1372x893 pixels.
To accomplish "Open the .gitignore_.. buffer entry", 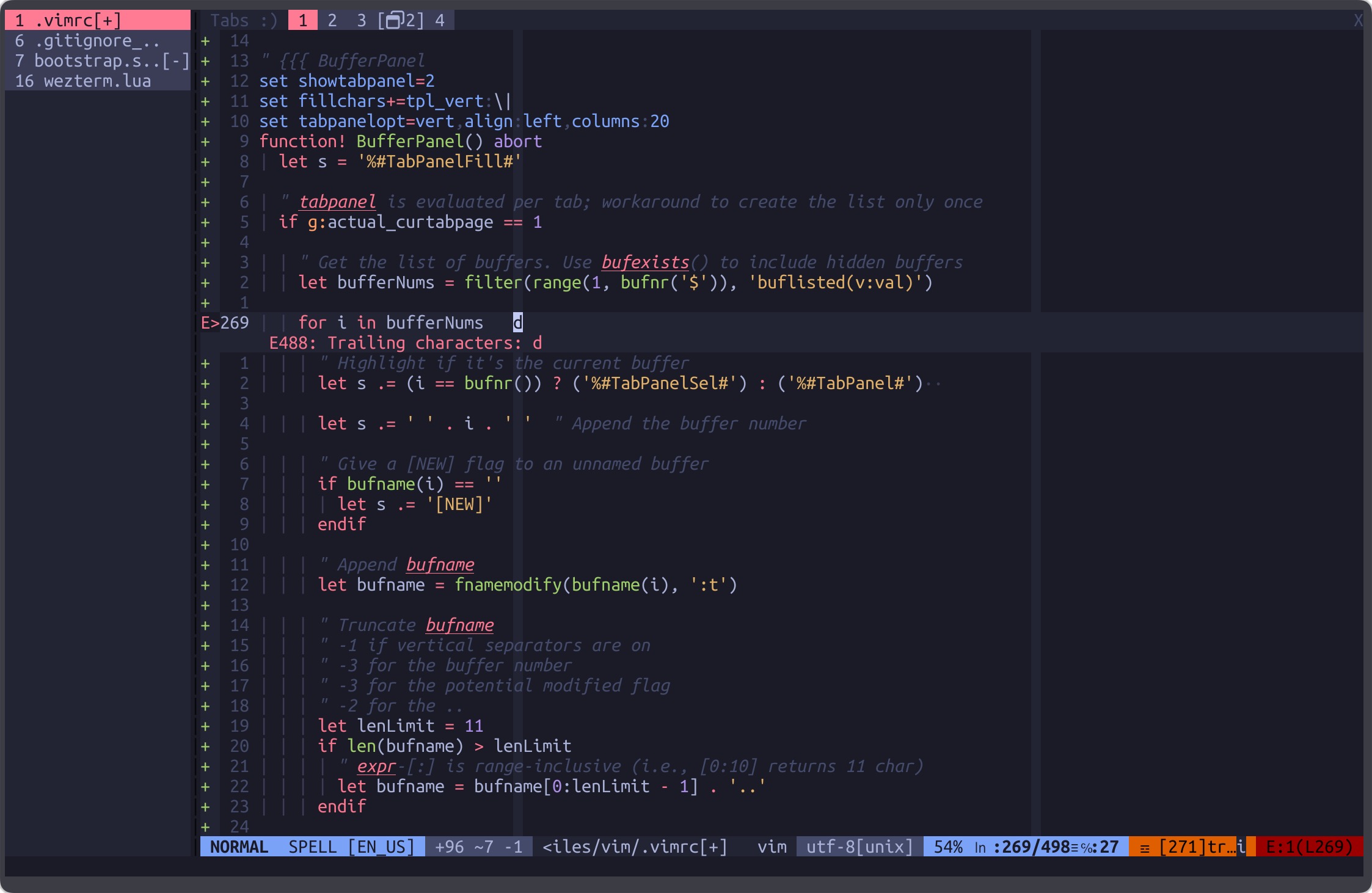I will click(98, 40).
